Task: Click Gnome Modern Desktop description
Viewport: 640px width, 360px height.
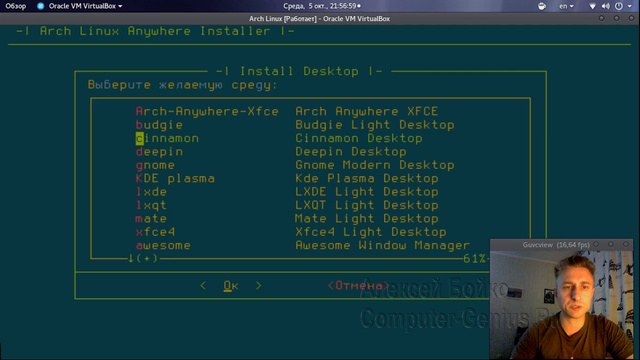Action: point(375,165)
